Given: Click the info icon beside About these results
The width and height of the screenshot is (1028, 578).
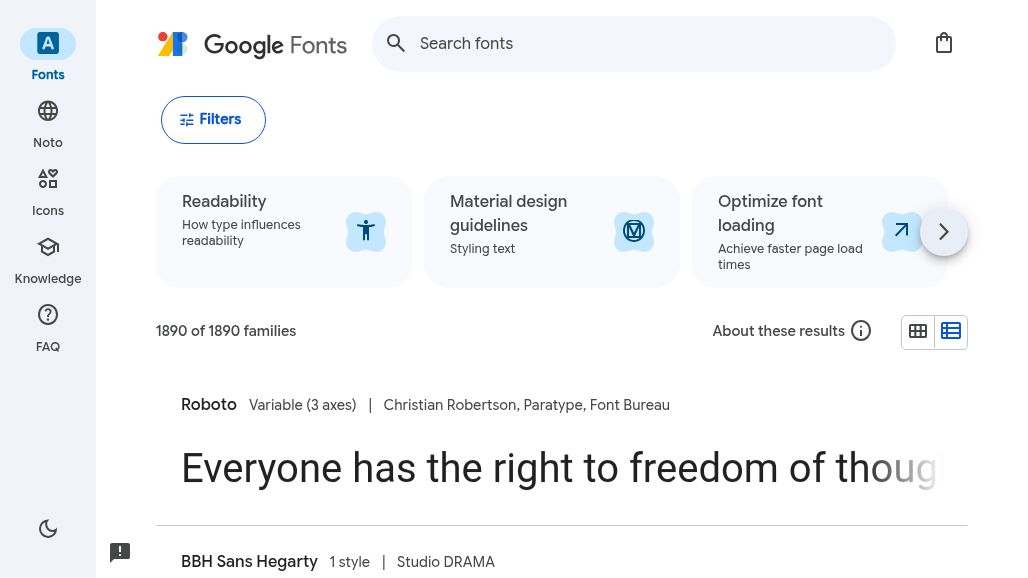Looking at the screenshot, I should 861,331.
